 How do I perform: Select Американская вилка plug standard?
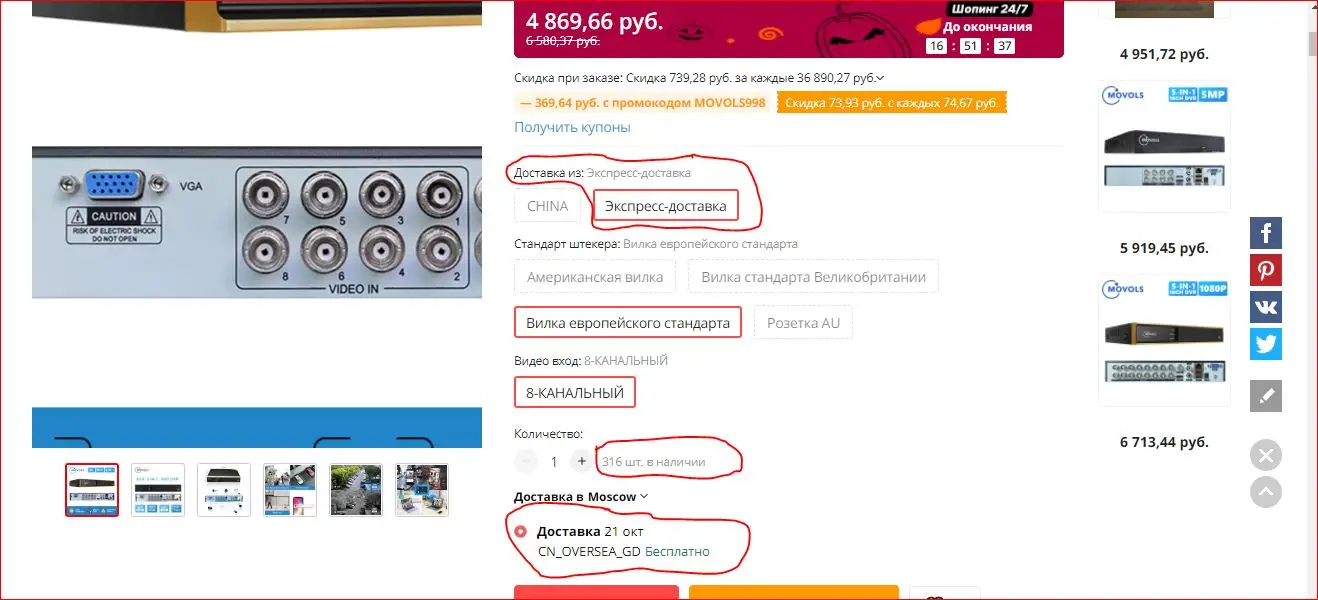pyautogui.click(x=595, y=277)
